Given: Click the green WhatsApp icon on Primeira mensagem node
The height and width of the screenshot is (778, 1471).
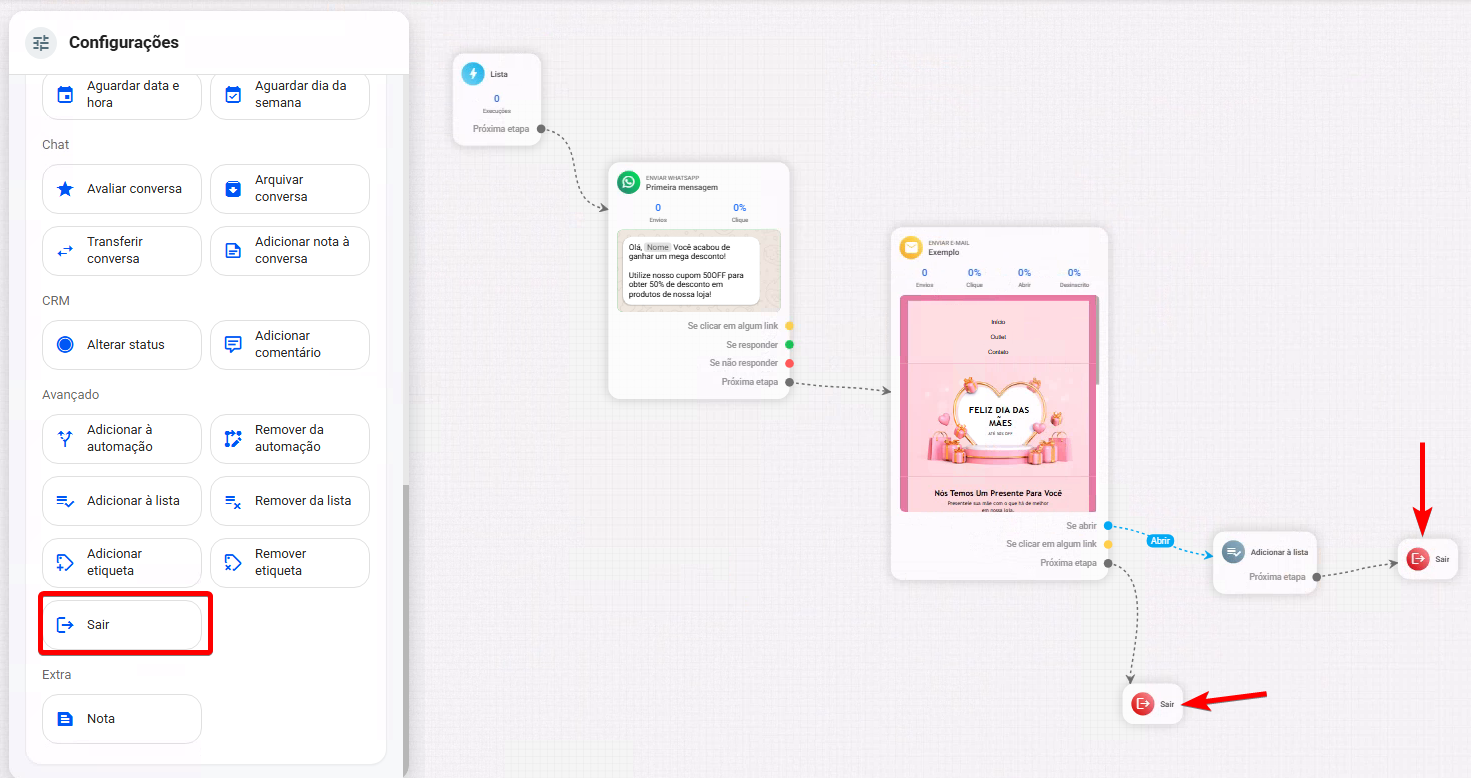Looking at the screenshot, I should coord(628,182).
